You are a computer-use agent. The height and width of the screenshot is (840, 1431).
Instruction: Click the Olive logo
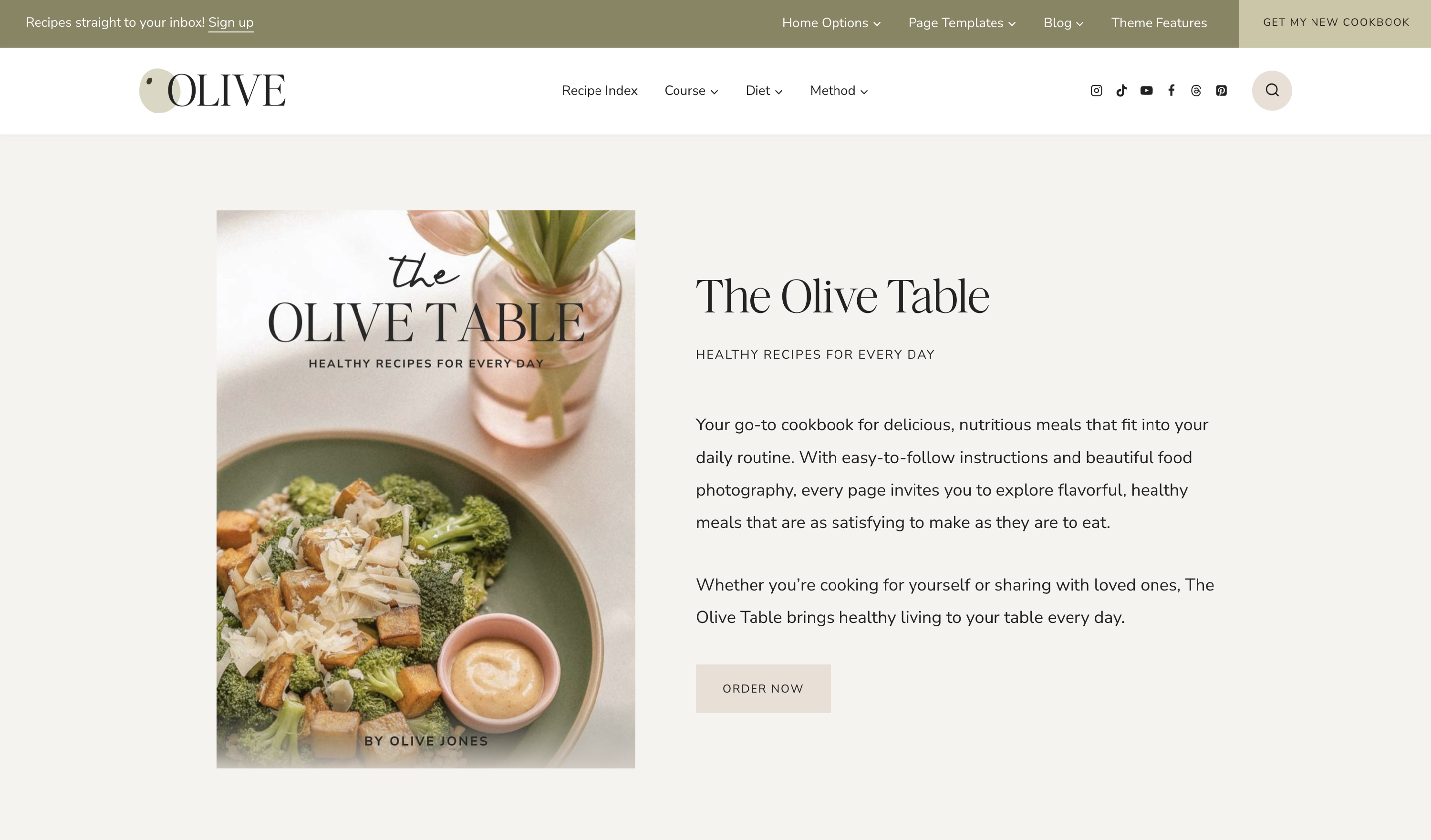tap(212, 90)
